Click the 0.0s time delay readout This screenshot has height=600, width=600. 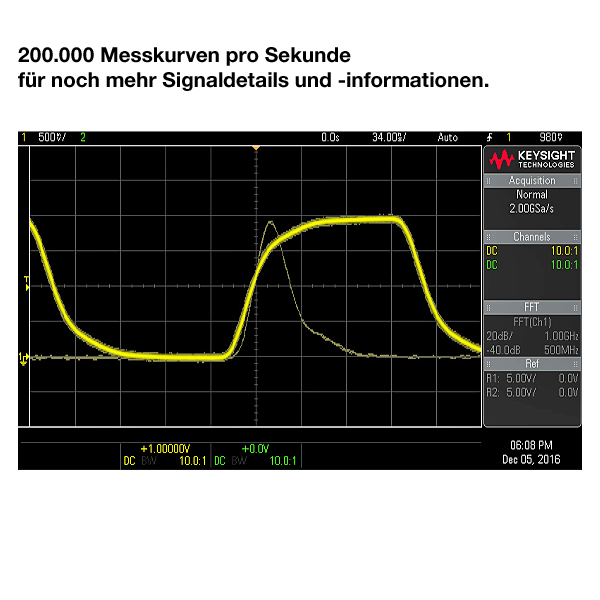click(x=330, y=137)
